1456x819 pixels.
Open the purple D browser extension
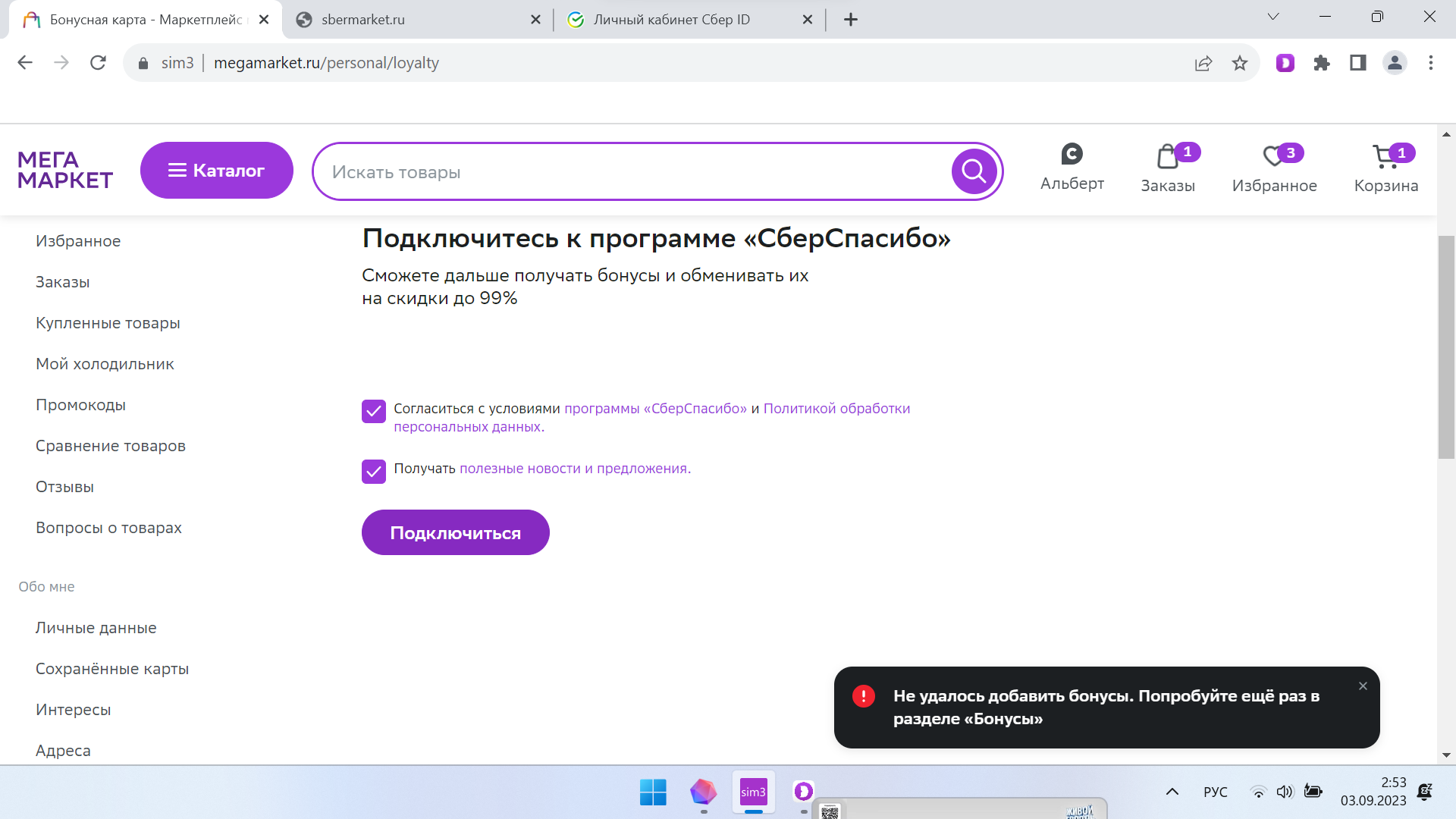point(1285,63)
